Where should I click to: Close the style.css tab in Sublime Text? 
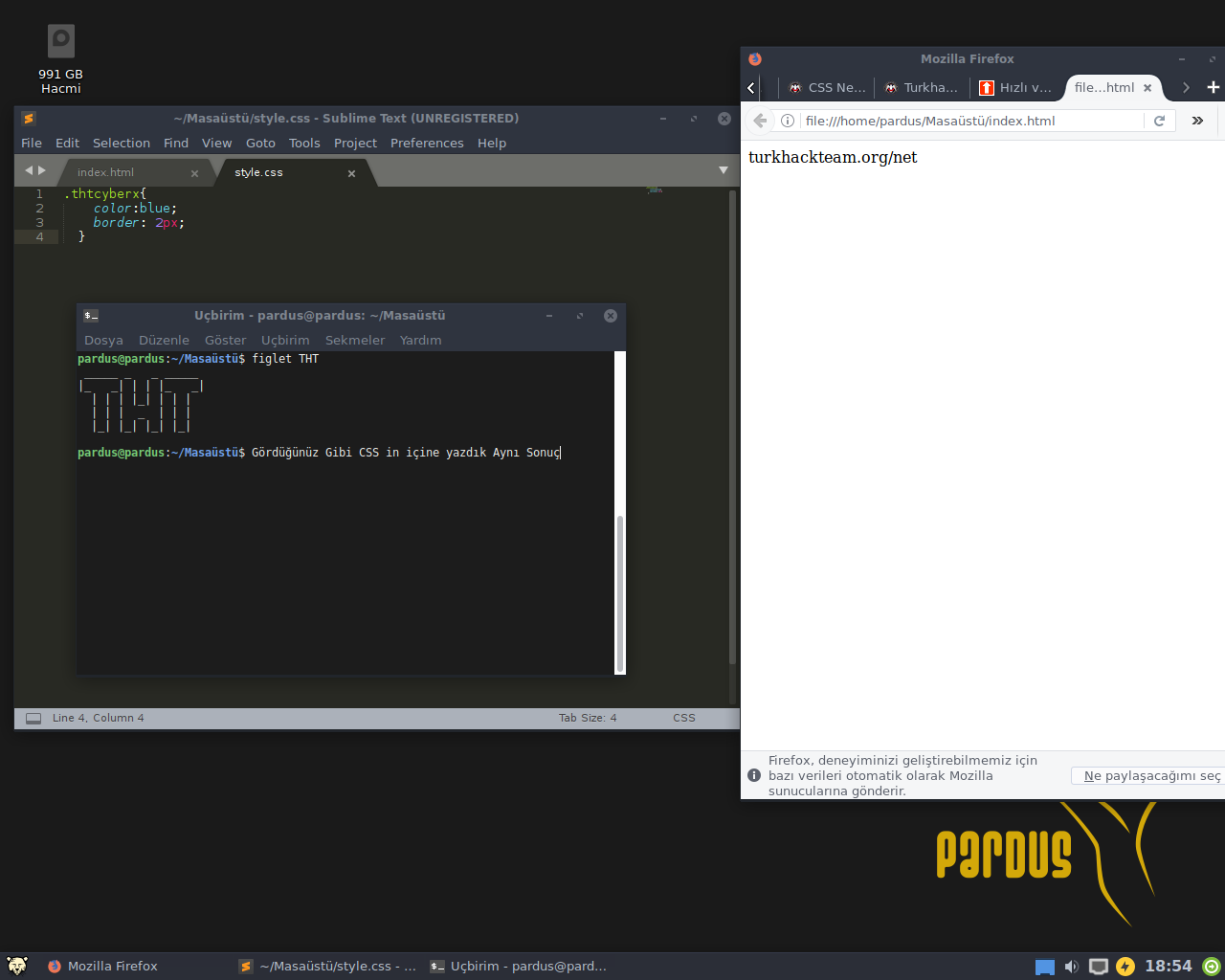pos(351,173)
